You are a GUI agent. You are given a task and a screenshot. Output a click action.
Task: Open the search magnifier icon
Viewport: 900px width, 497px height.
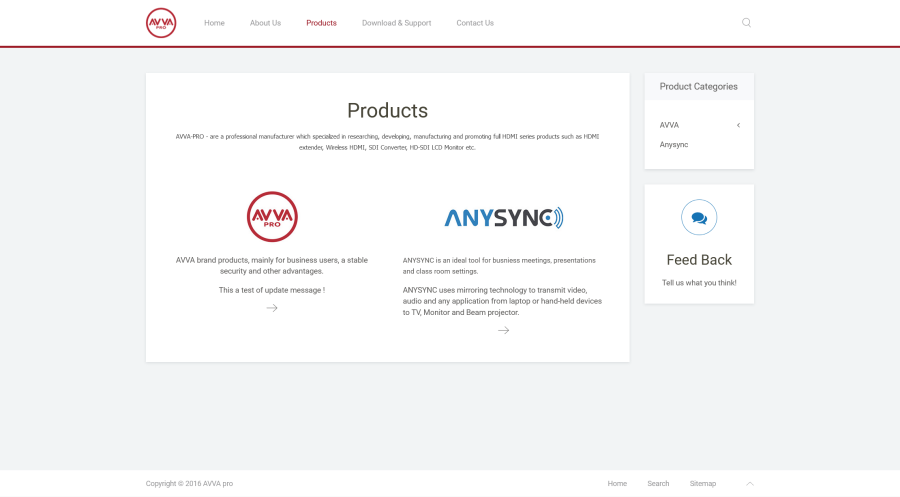[x=746, y=23]
